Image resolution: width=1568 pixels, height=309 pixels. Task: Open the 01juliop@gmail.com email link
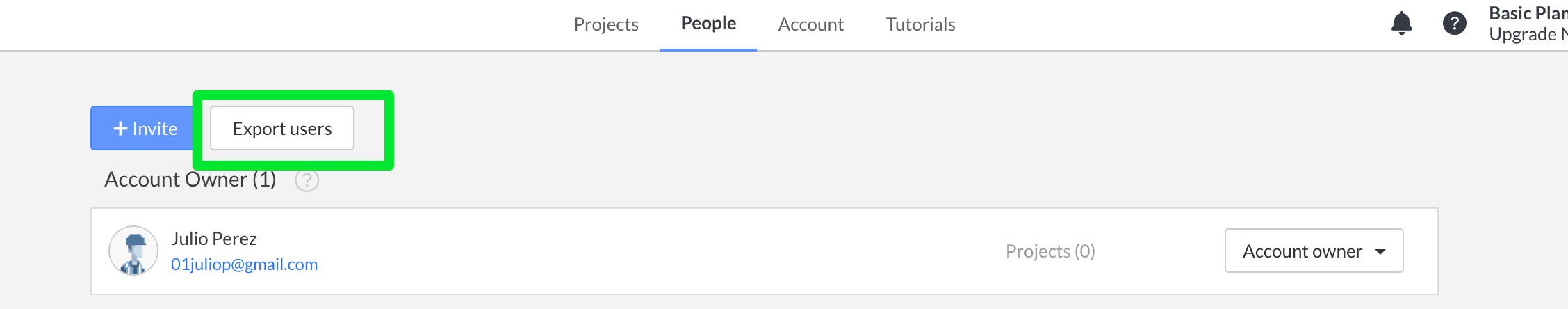244,264
